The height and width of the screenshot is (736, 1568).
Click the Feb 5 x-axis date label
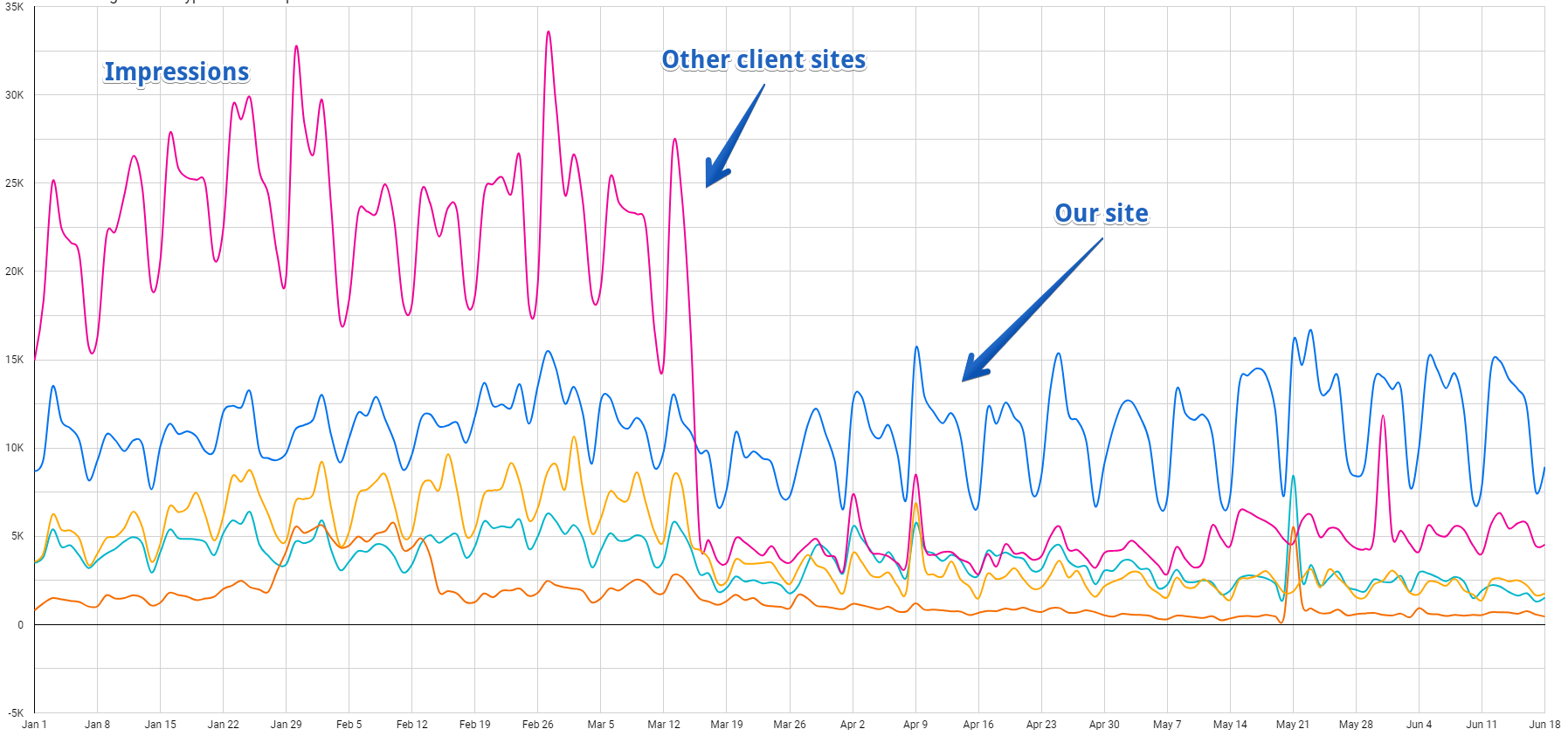(x=349, y=724)
